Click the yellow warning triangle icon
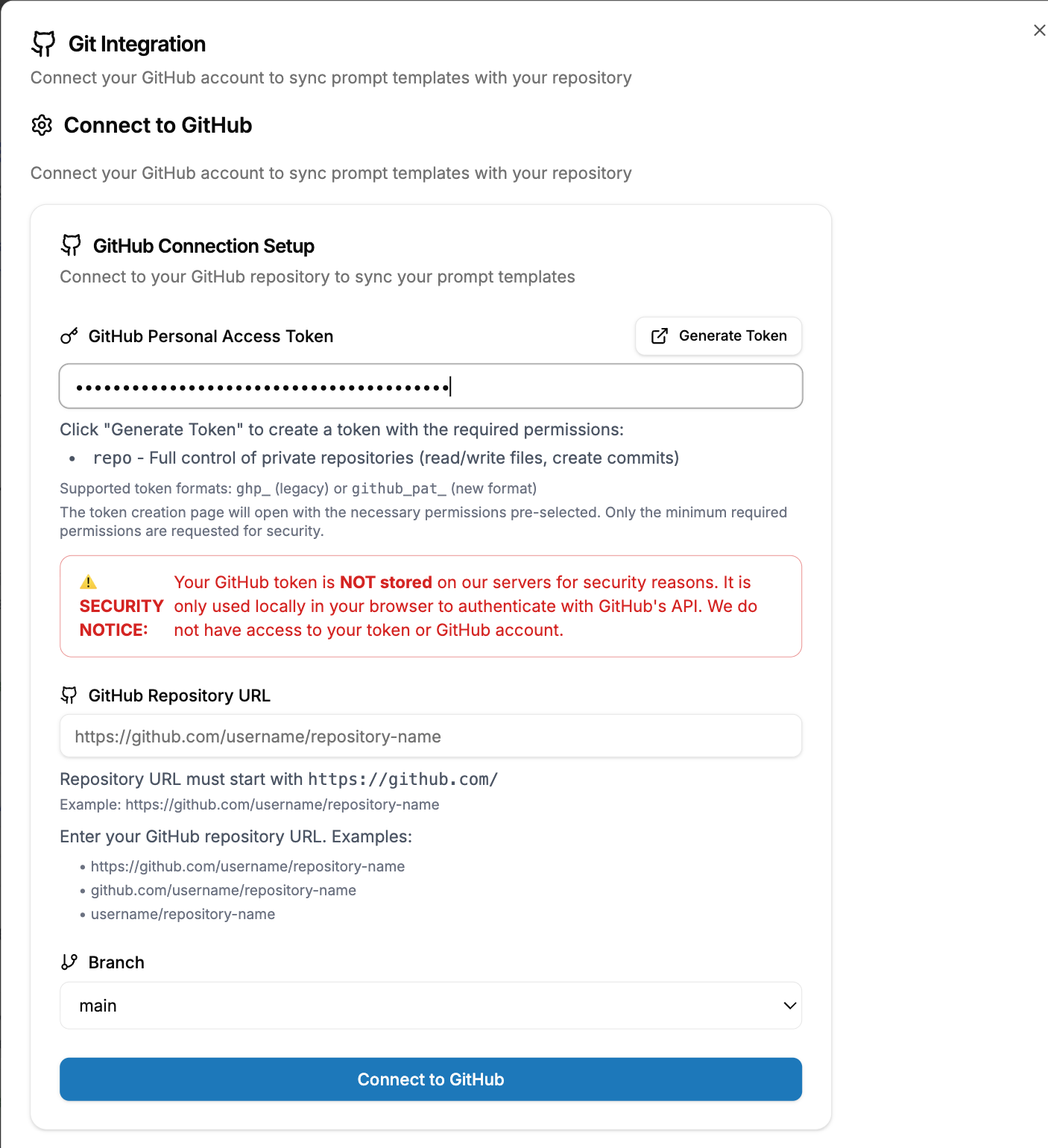The height and width of the screenshot is (1148, 1048). pyautogui.click(x=89, y=582)
